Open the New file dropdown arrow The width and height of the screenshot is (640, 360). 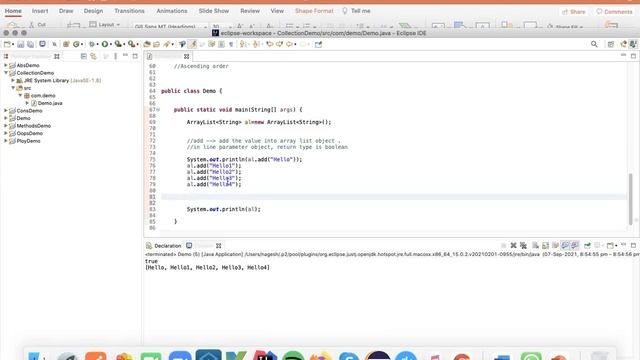13,44
